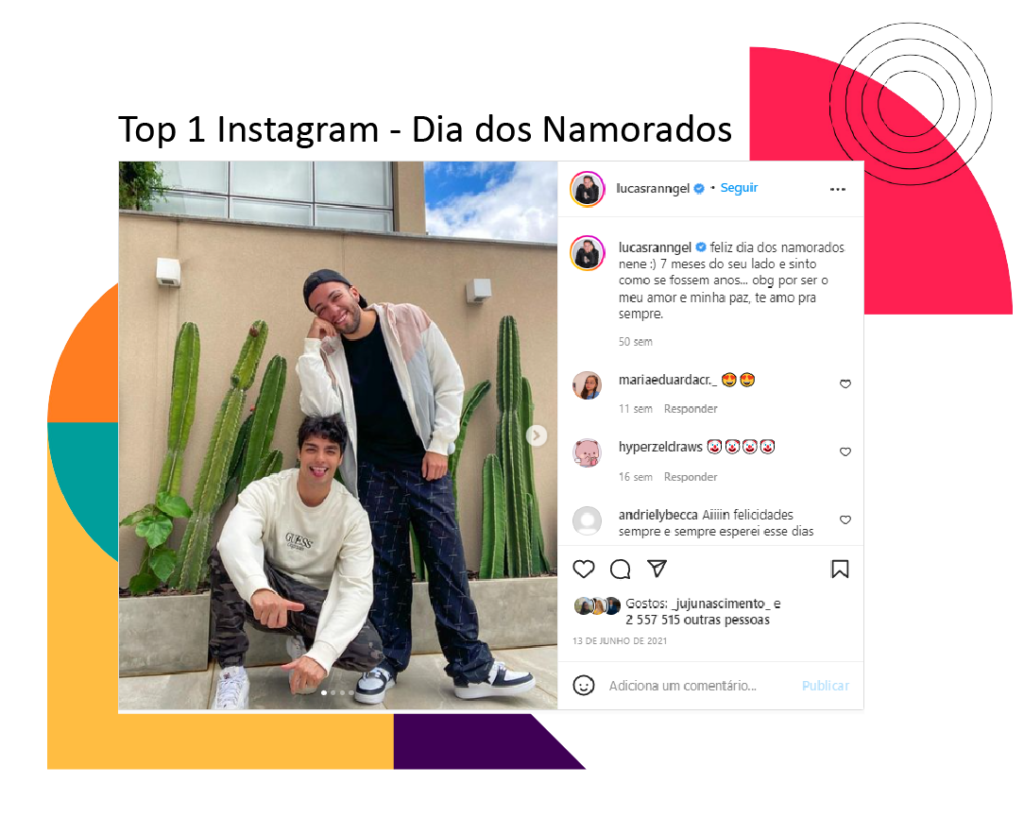Screen dimensions: 1024x834
Task: Share post via paper plane icon
Action: click(x=656, y=568)
